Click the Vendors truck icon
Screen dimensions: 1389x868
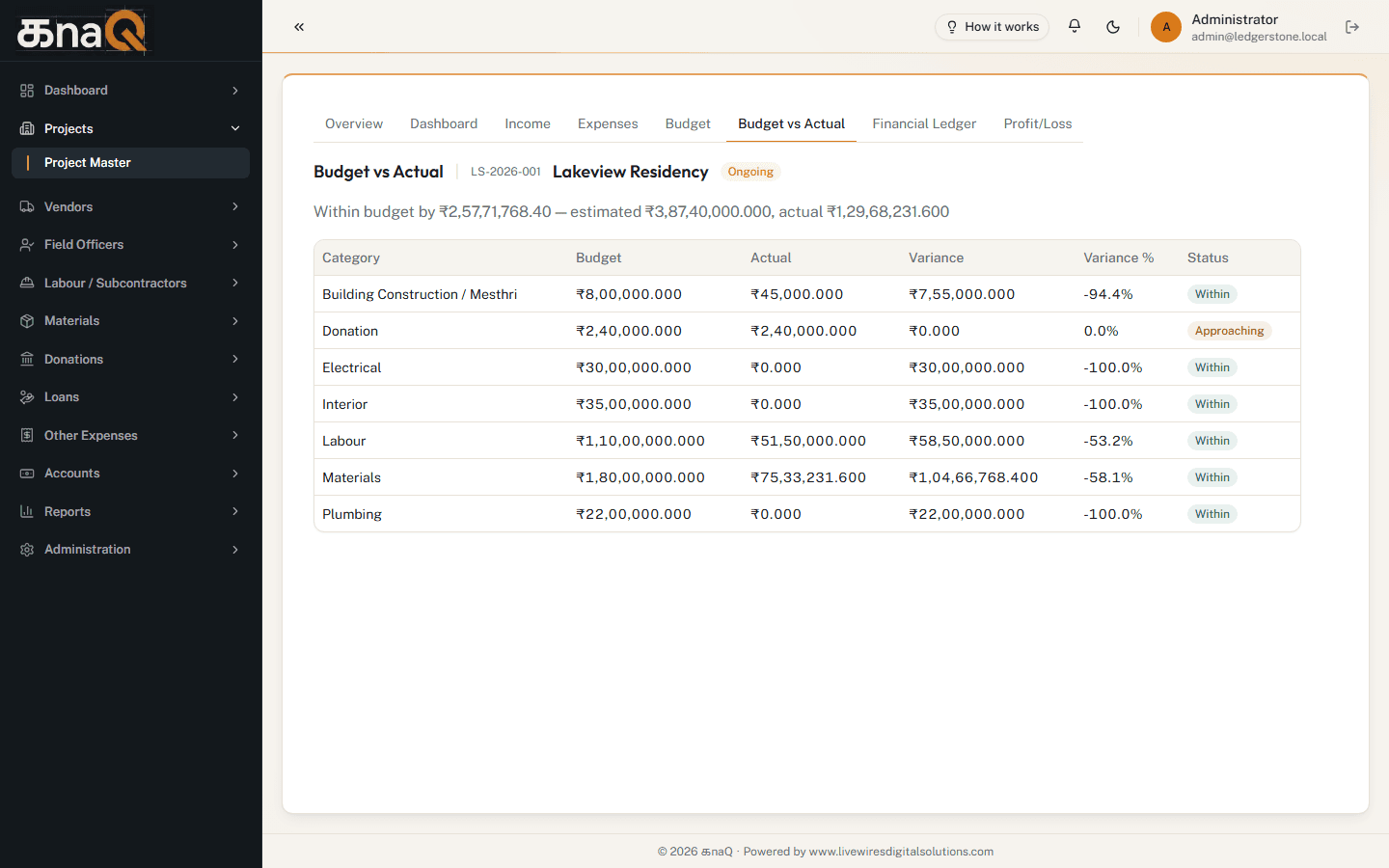[27, 206]
